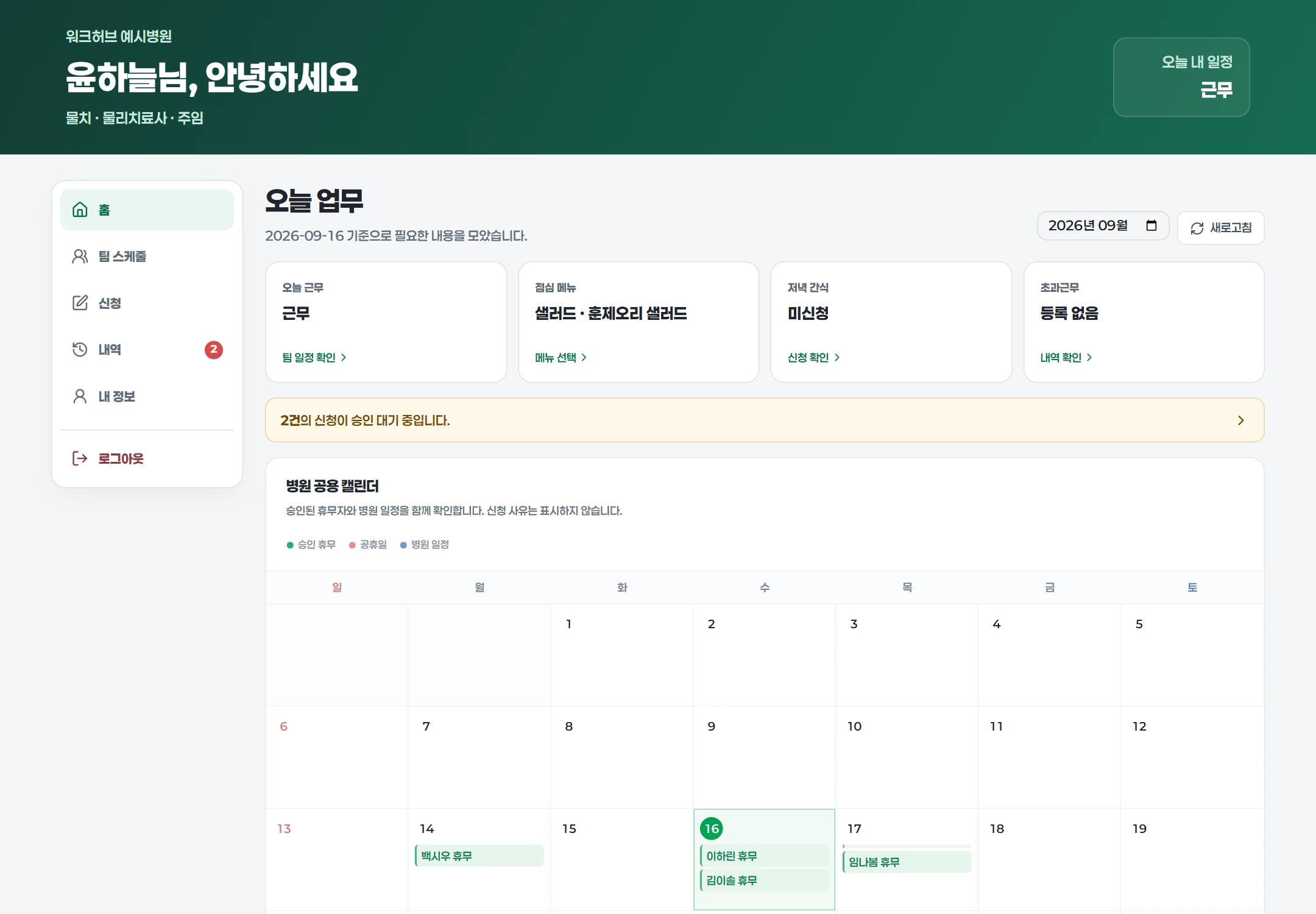Click the red 2 notification badge on 내역
This screenshot has width=1316, height=914.
(x=213, y=350)
